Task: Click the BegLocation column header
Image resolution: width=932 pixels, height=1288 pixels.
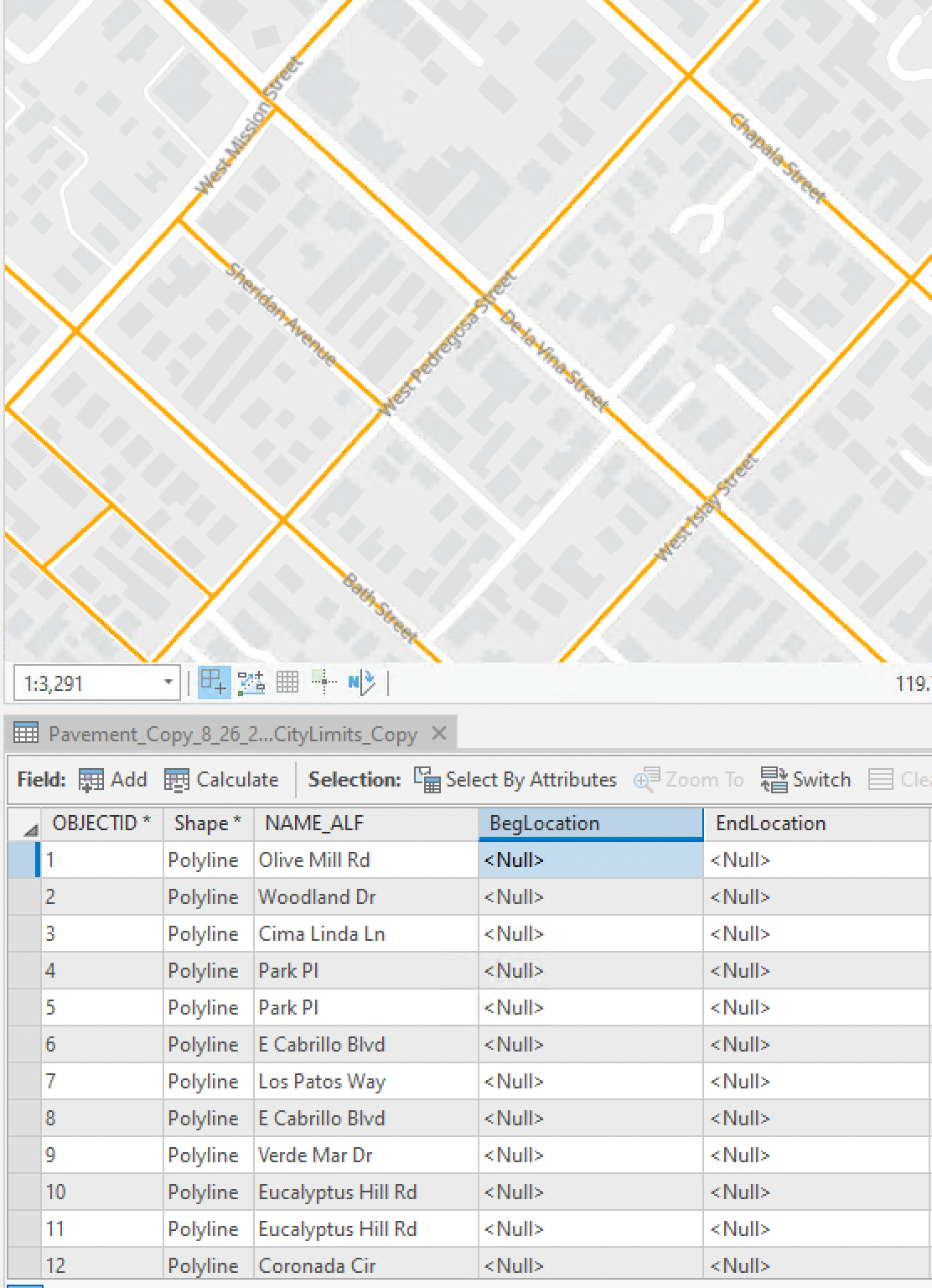Action: pyautogui.click(x=590, y=823)
